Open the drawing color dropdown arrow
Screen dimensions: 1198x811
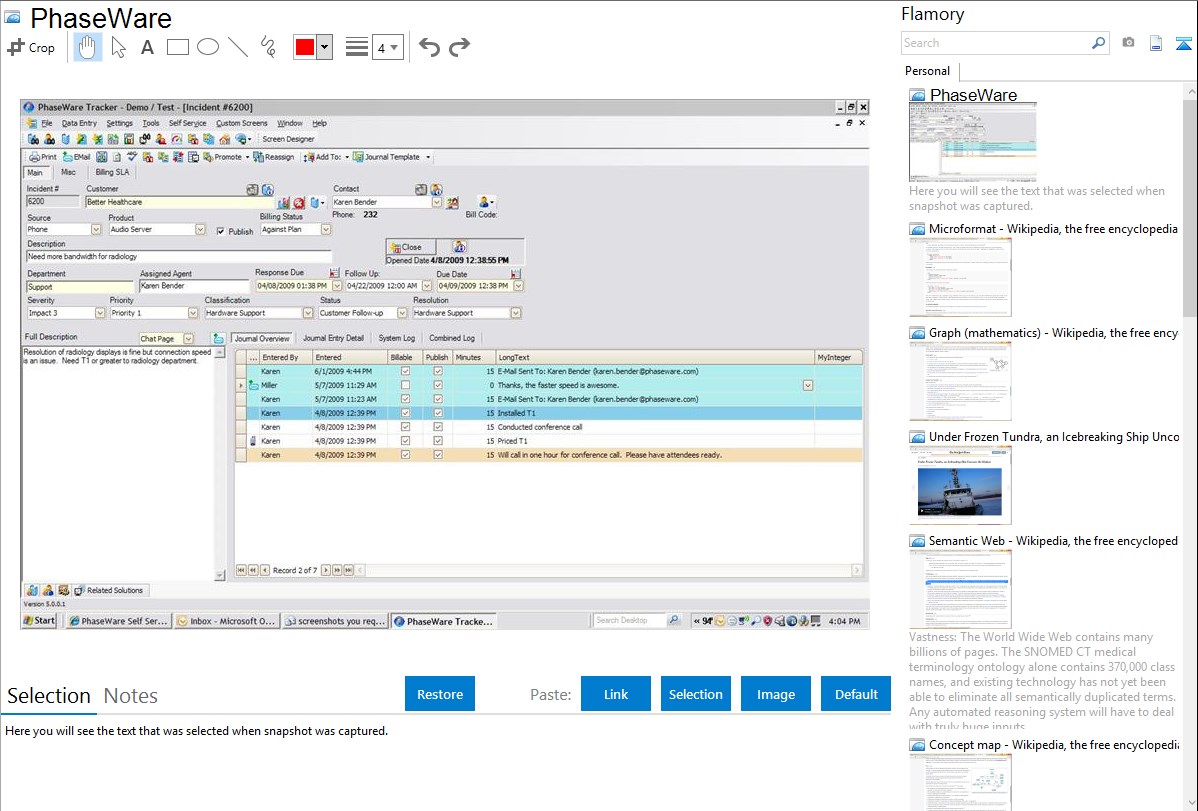tap(325, 47)
